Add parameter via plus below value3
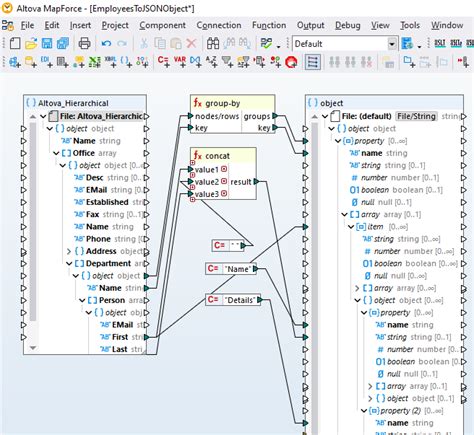474x435 pixels. (x=192, y=200)
